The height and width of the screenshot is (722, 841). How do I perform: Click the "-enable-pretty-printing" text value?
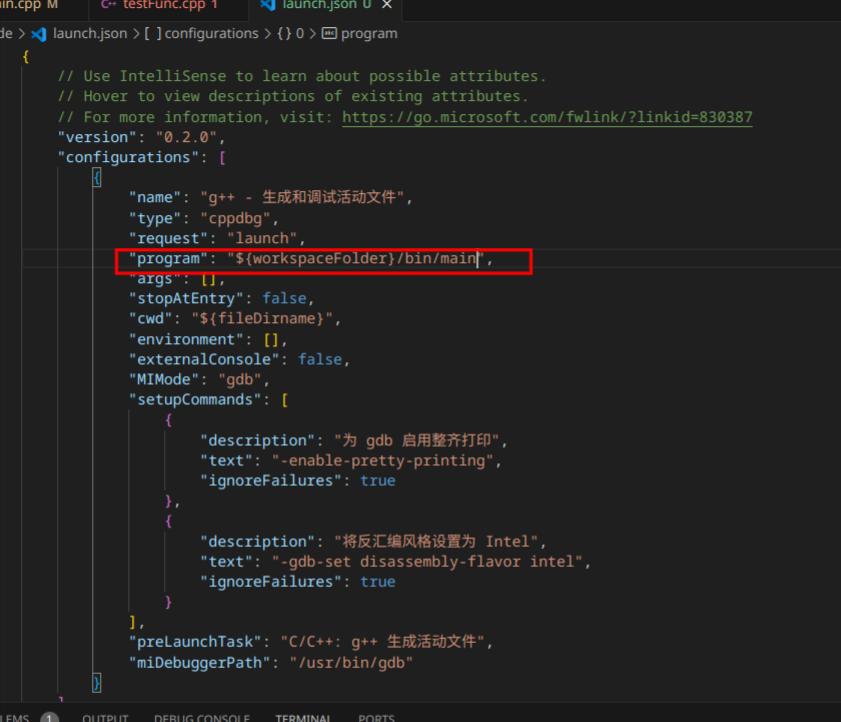(x=382, y=461)
